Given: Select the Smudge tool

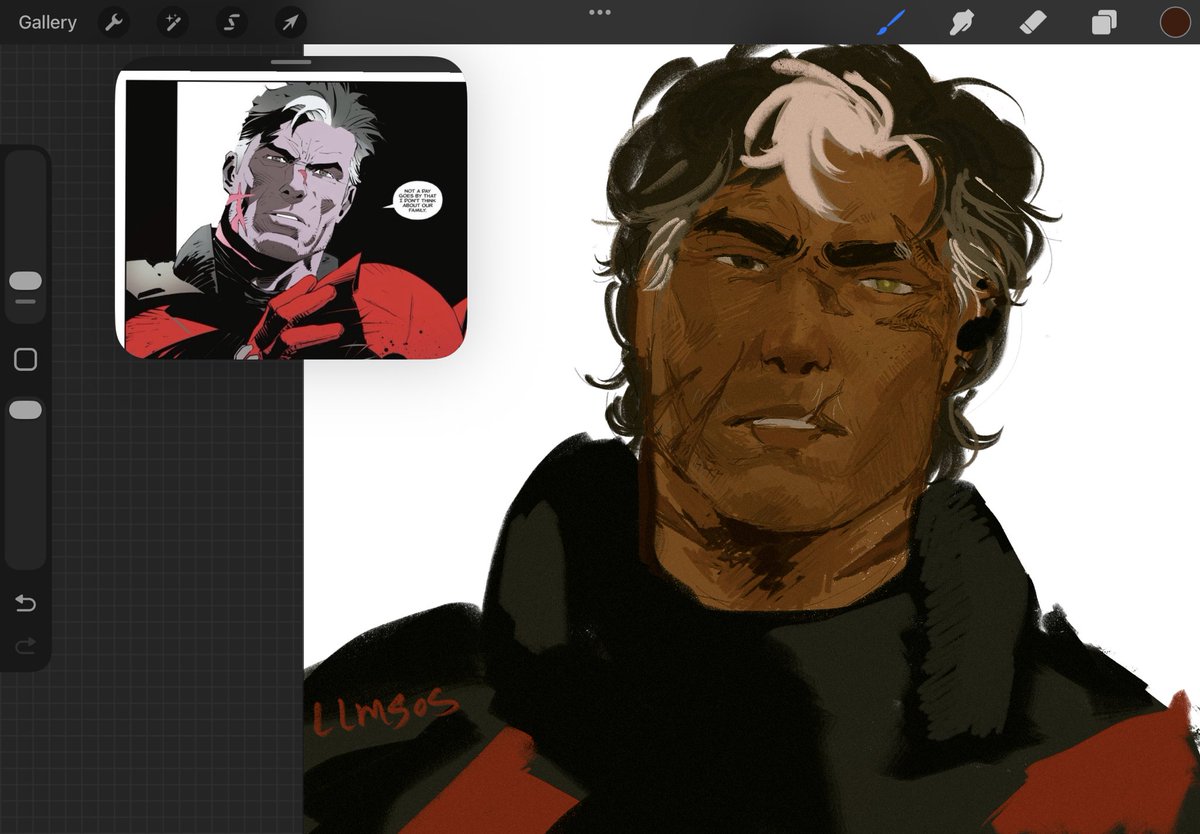Looking at the screenshot, I should (962, 22).
